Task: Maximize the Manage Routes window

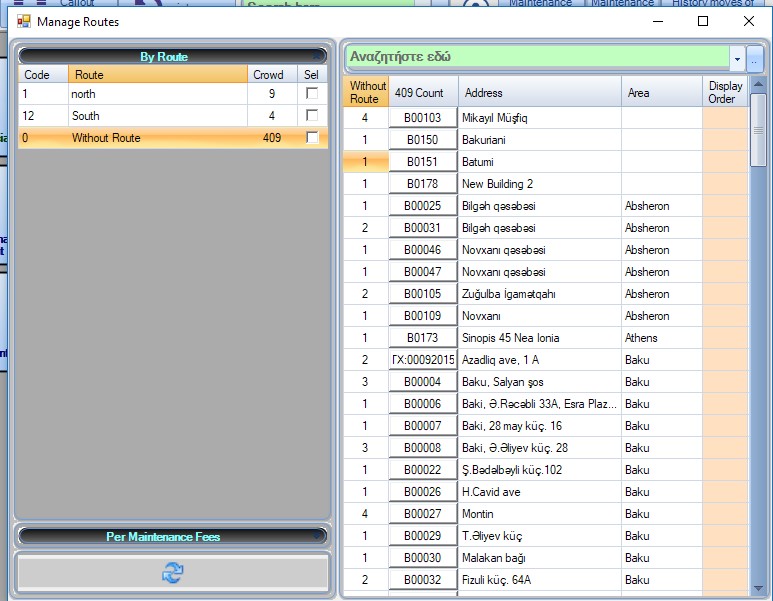Action: coord(703,21)
